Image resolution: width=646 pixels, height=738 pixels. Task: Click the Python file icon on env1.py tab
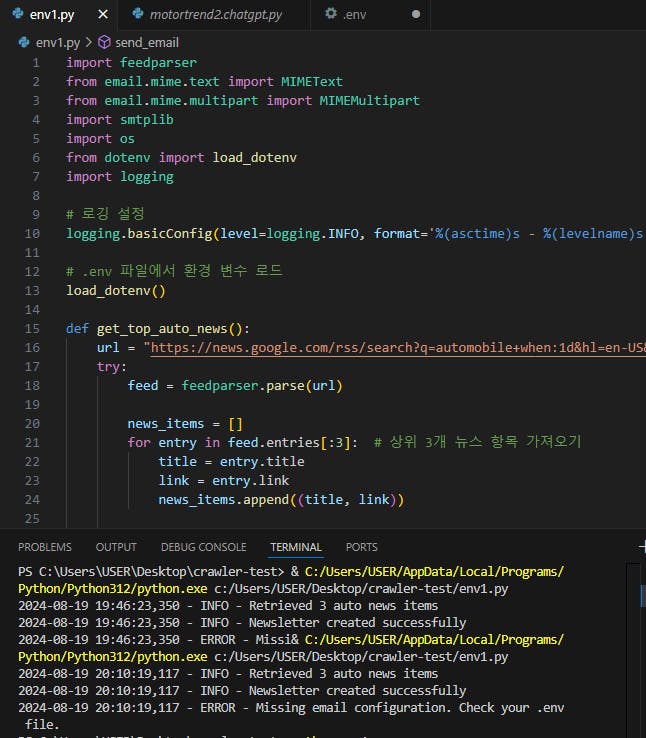[18, 14]
